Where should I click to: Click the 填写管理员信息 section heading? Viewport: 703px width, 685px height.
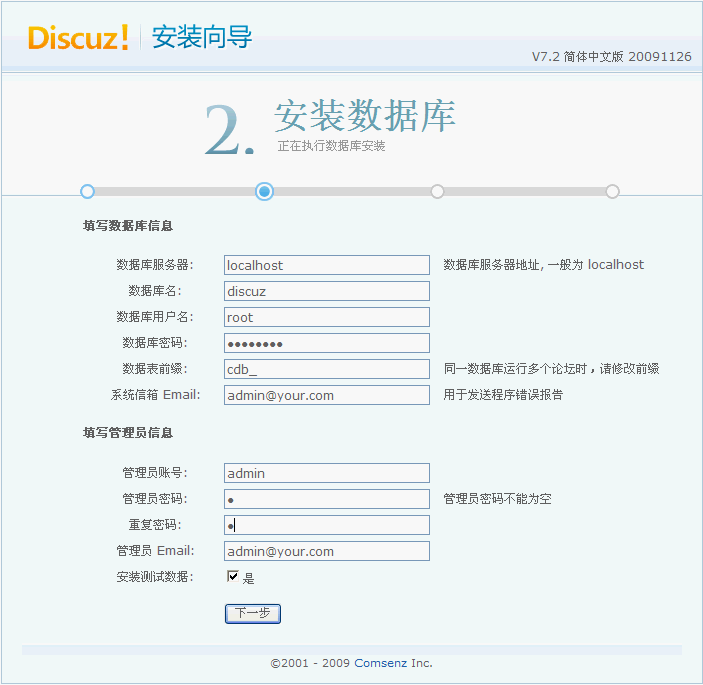[x=128, y=433]
